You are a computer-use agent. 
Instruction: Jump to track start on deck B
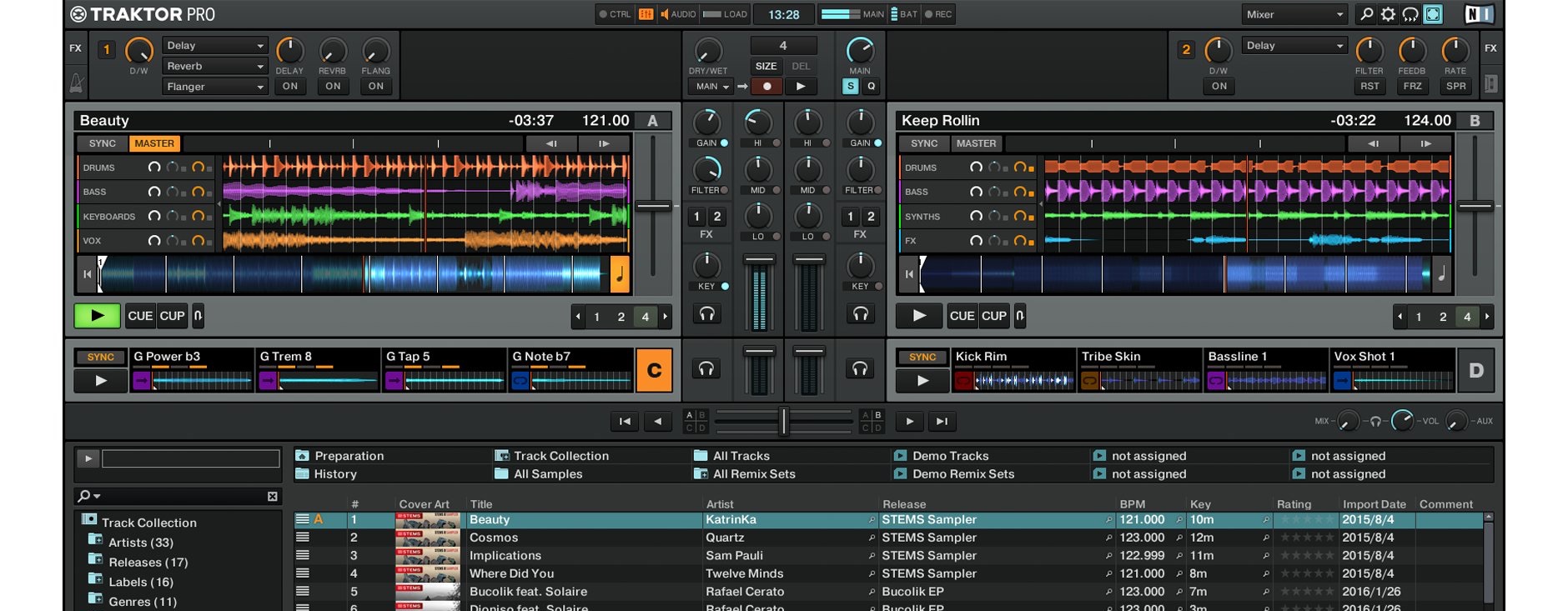tap(909, 274)
